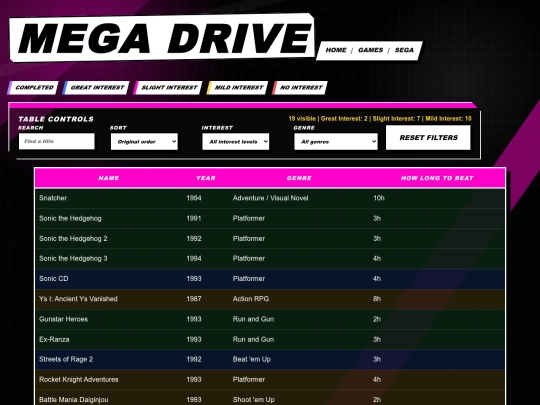Click the Action RPG genre cell
The width and height of the screenshot is (540, 405).
click(251, 299)
